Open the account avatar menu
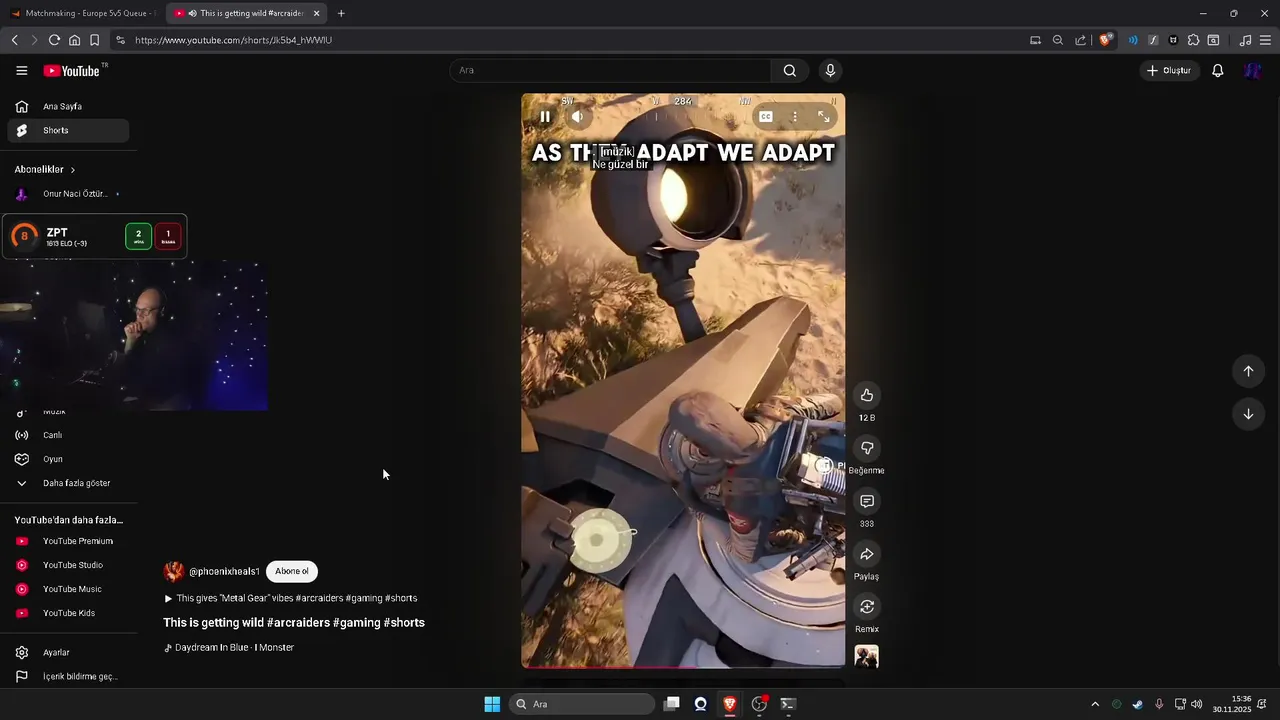 [x=1253, y=70]
